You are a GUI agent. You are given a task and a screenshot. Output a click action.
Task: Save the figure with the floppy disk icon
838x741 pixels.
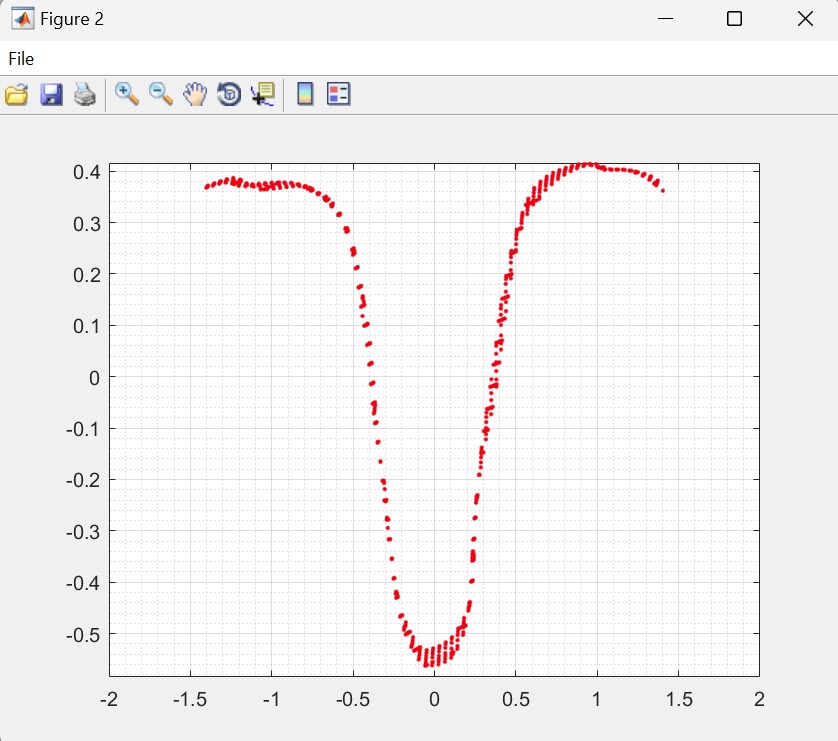(x=51, y=95)
